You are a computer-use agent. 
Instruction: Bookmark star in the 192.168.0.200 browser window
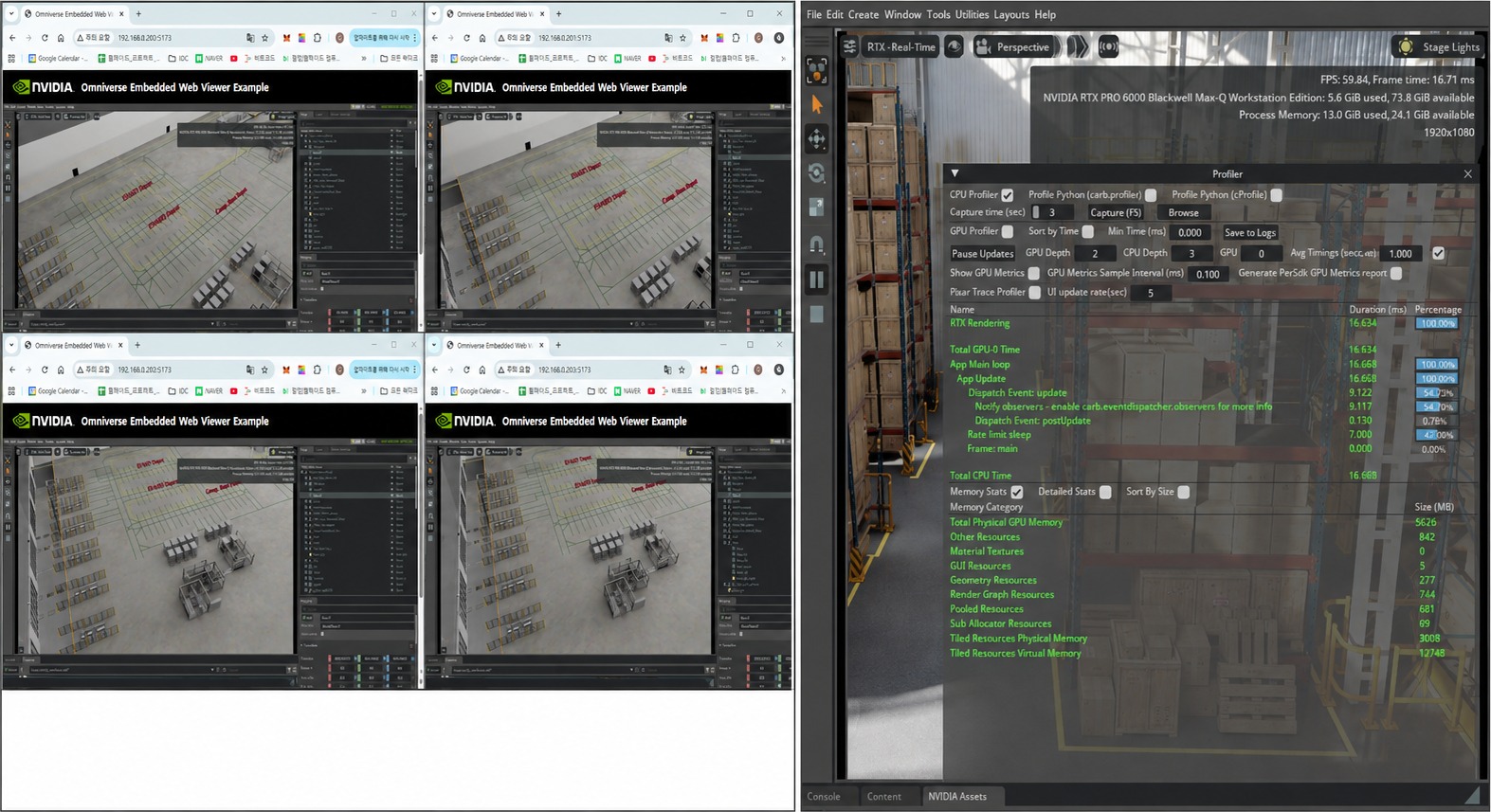[x=264, y=38]
